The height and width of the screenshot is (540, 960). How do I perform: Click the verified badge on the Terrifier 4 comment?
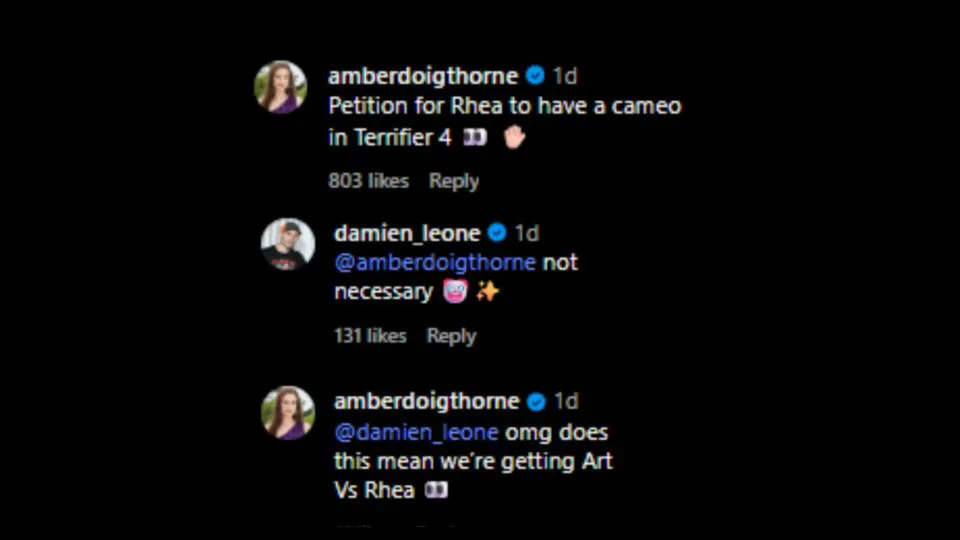[535, 76]
